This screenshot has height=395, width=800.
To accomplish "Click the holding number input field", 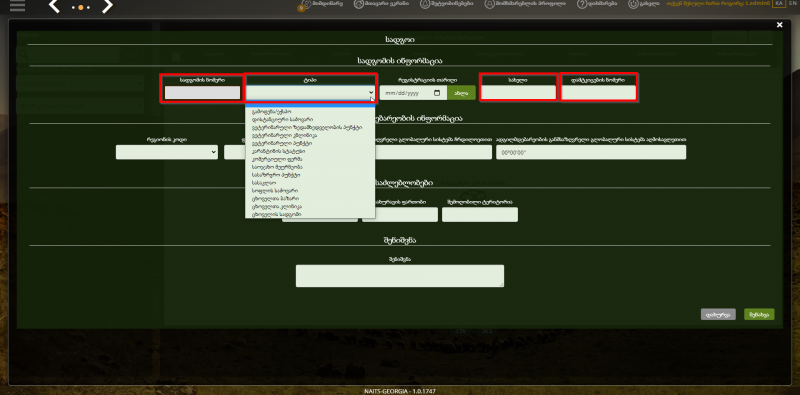I will pyautogui.click(x=202, y=92).
